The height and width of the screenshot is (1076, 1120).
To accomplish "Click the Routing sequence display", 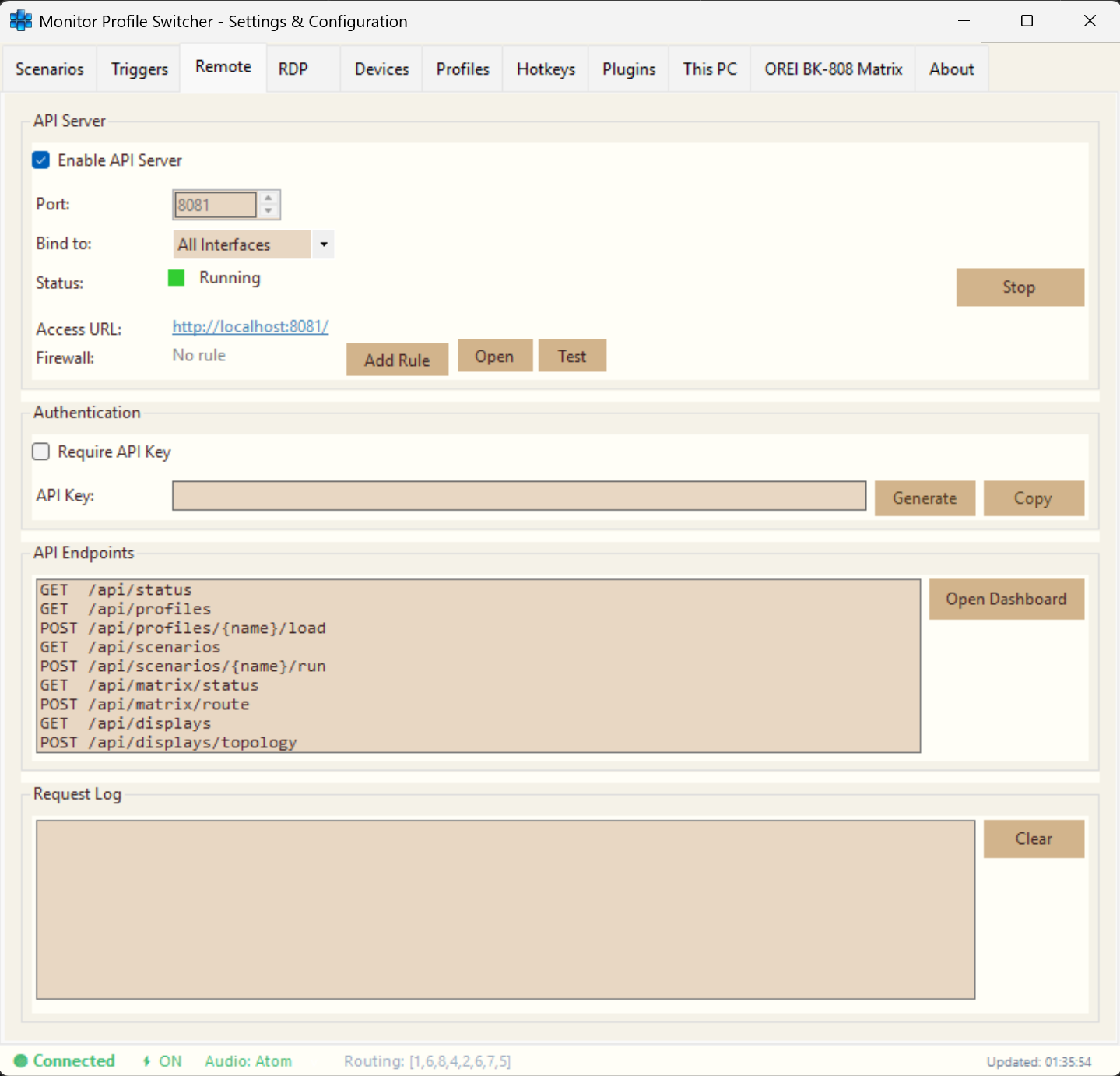I will [x=427, y=1060].
